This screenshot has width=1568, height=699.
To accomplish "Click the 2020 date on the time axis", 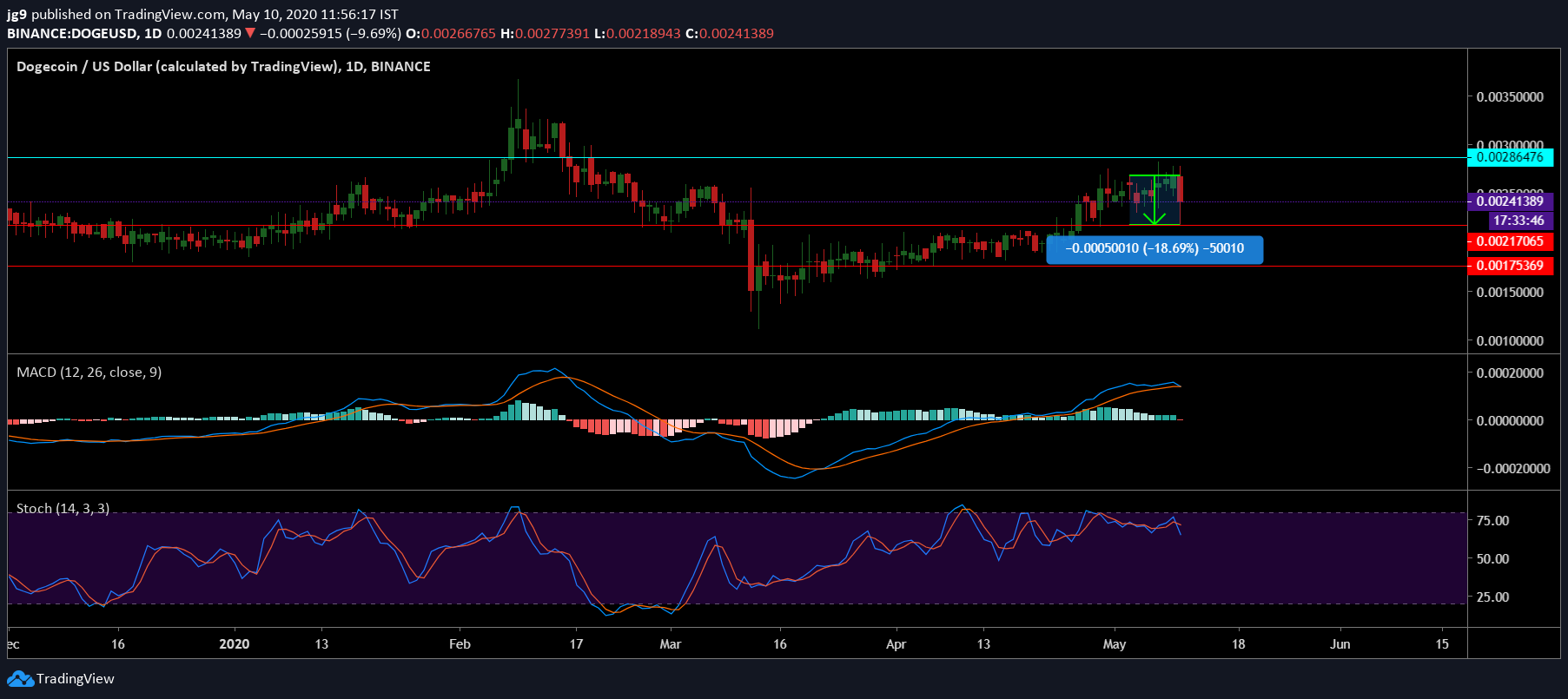I will 235,644.
